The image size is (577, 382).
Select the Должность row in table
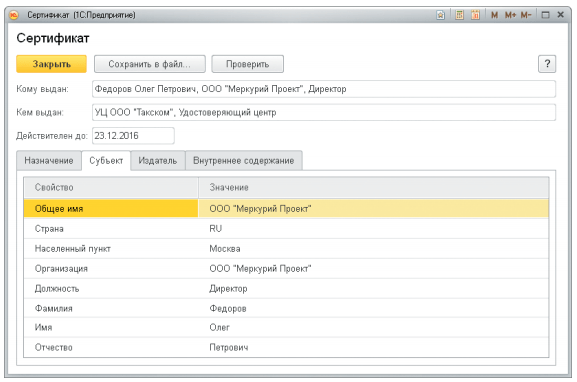click(x=286, y=289)
